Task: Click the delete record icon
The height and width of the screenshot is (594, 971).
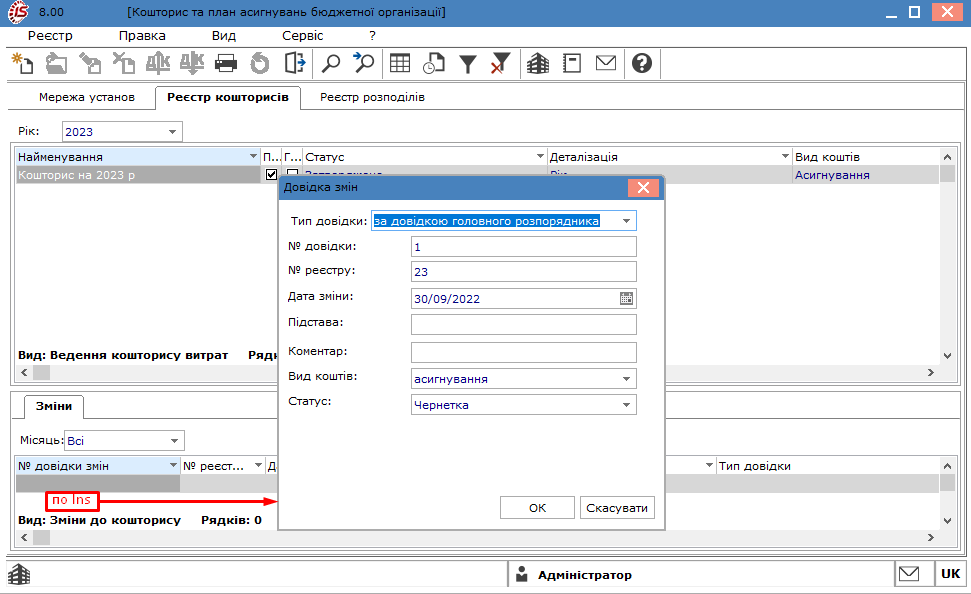Action: 124,63
